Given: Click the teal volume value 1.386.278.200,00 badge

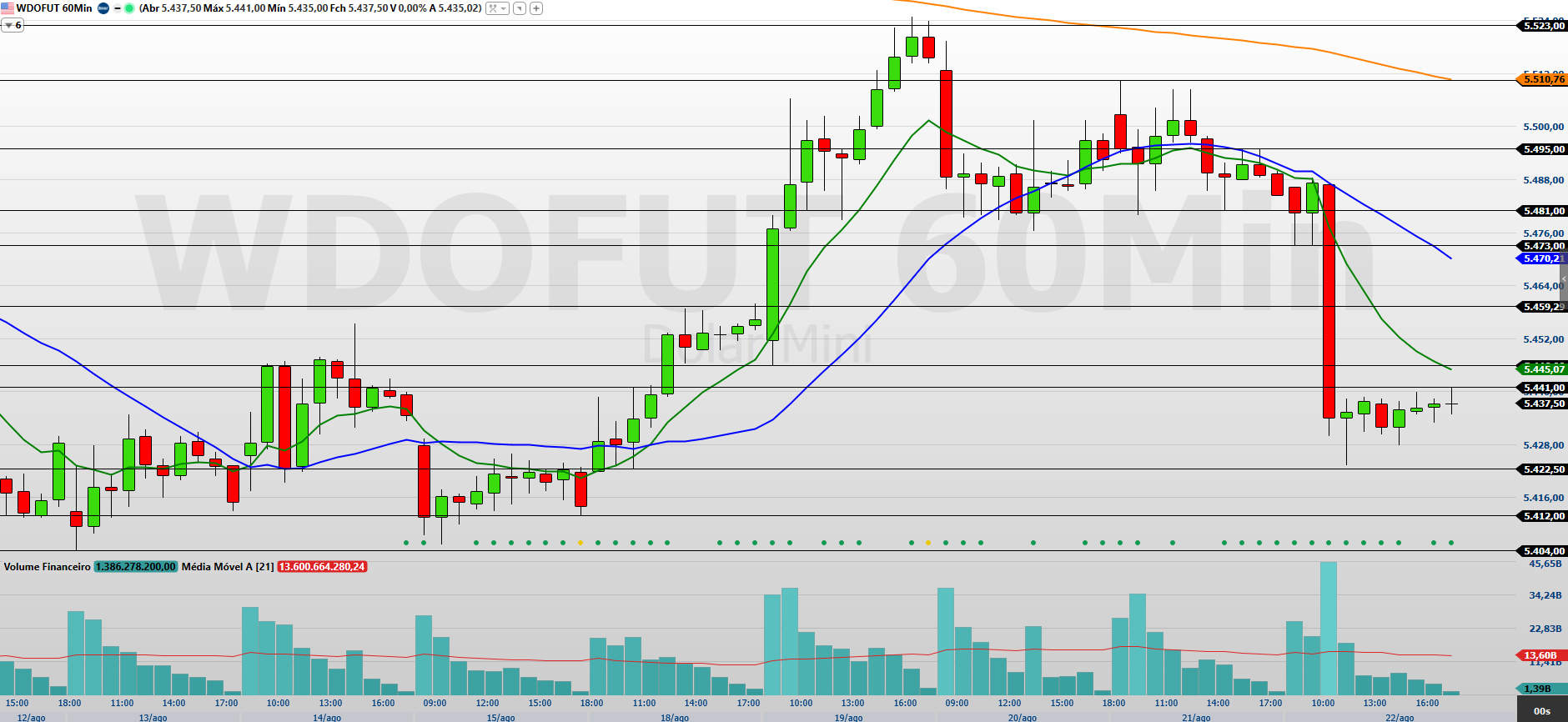Looking at the screenshot, I should pyautogui.click(x=135, y=567).
